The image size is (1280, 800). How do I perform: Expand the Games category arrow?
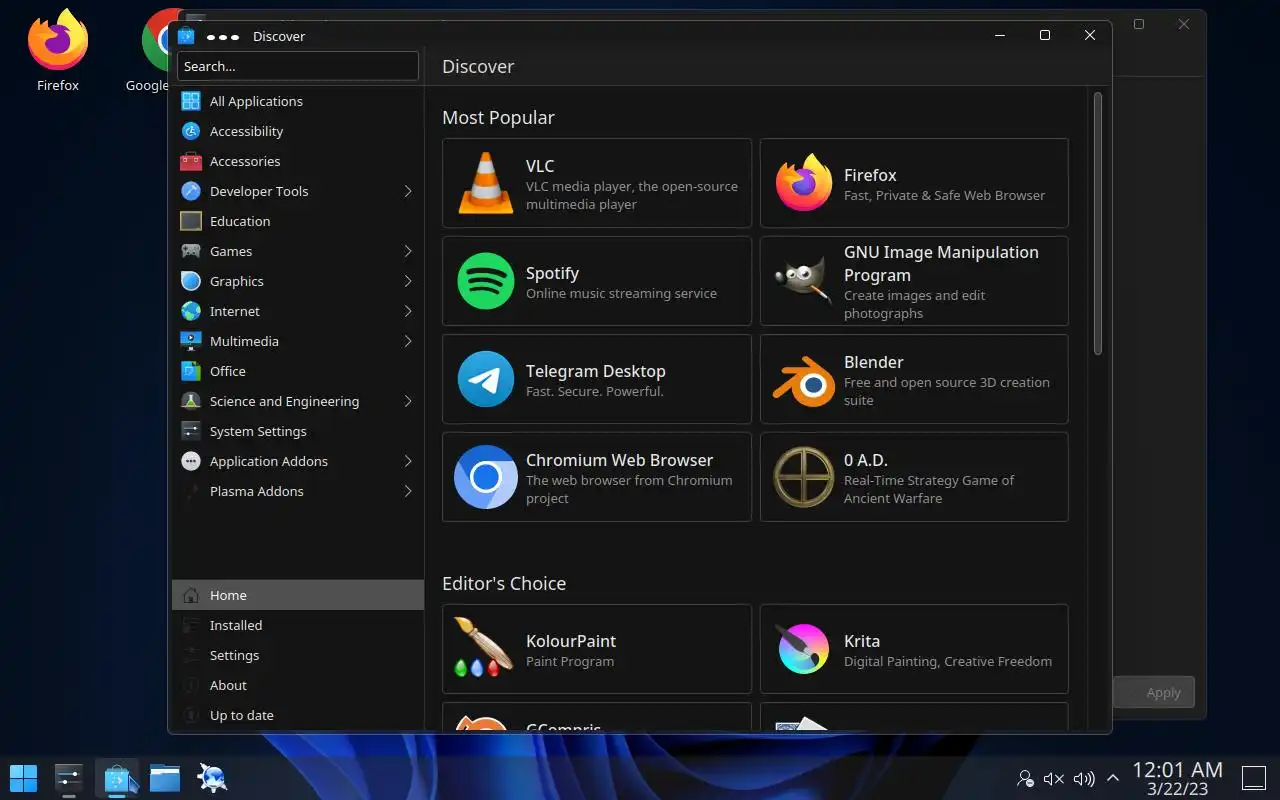pos(408,251)
